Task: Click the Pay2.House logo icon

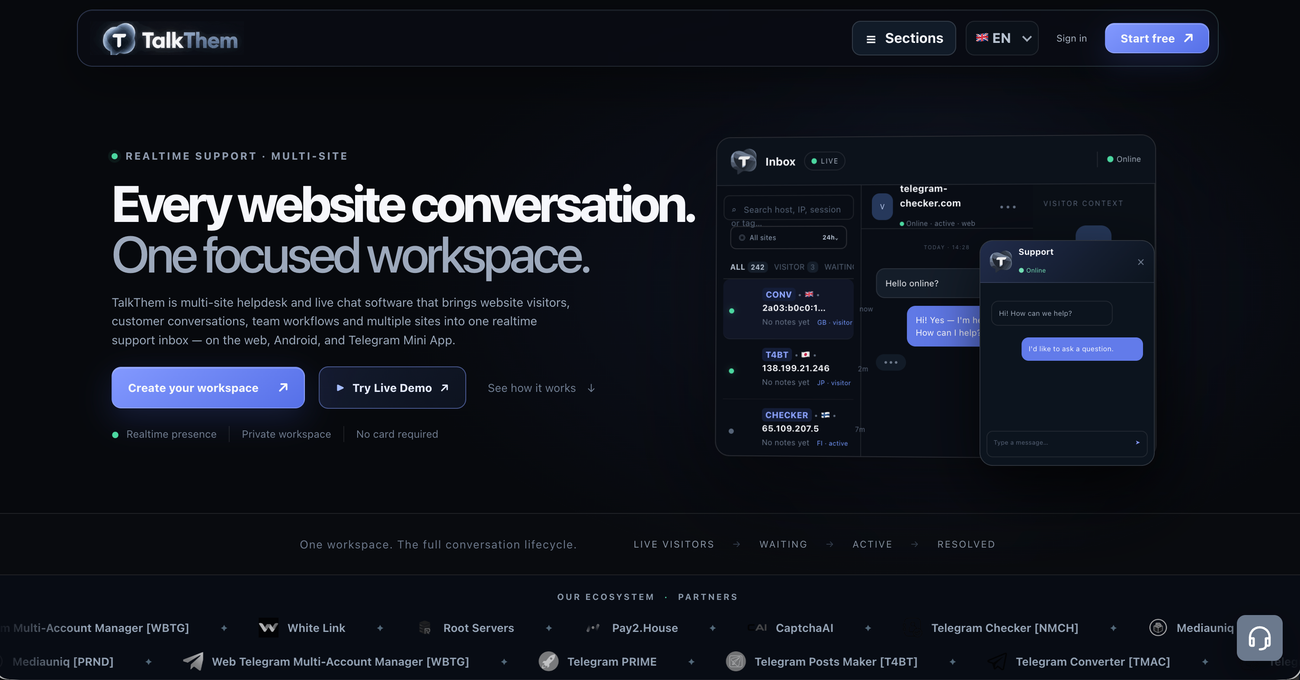Action: (x=593, y=628)
